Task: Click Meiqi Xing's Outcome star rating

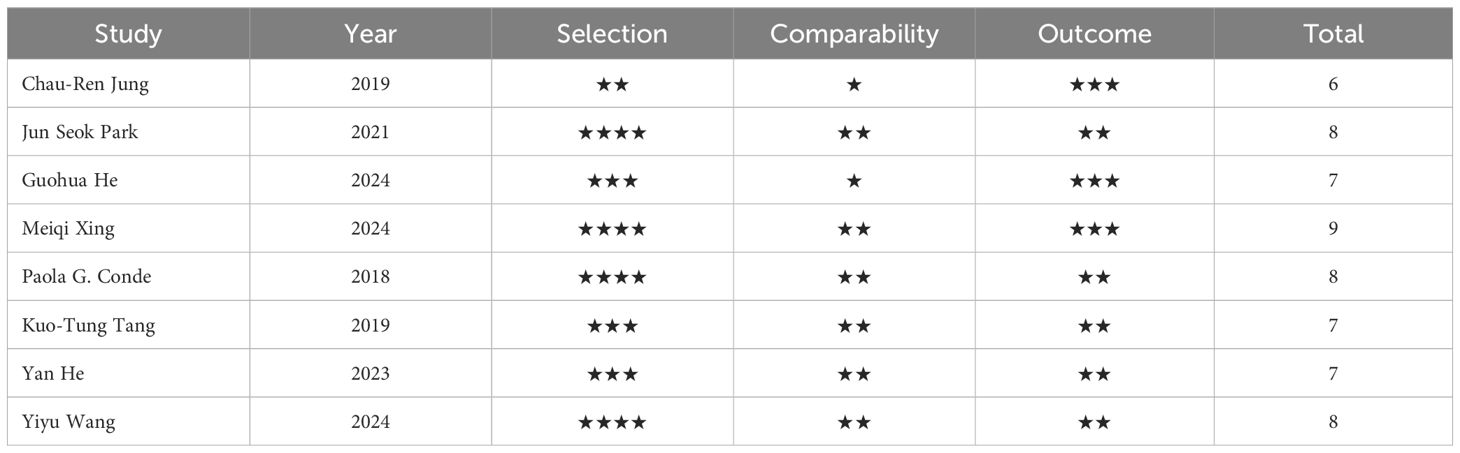Action: tap(1094, 229)
